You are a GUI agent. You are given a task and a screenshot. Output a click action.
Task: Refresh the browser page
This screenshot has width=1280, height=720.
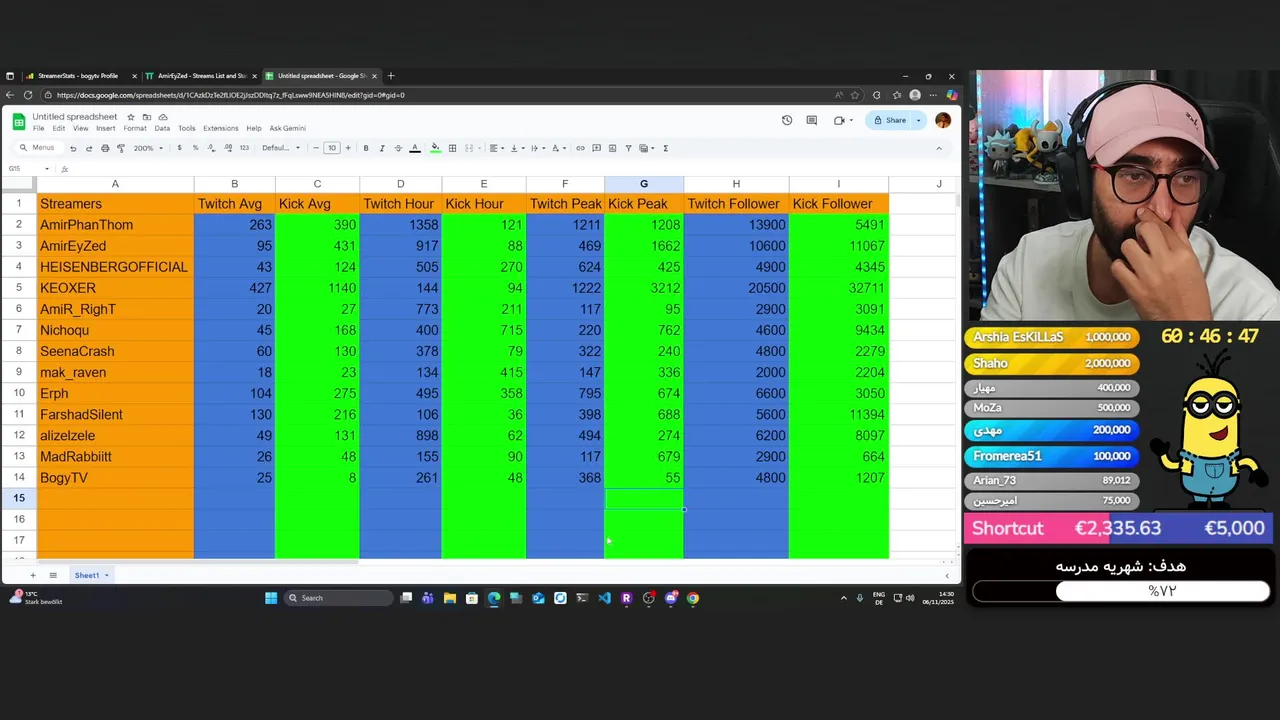pyautogui.click(x=28, y=95)
